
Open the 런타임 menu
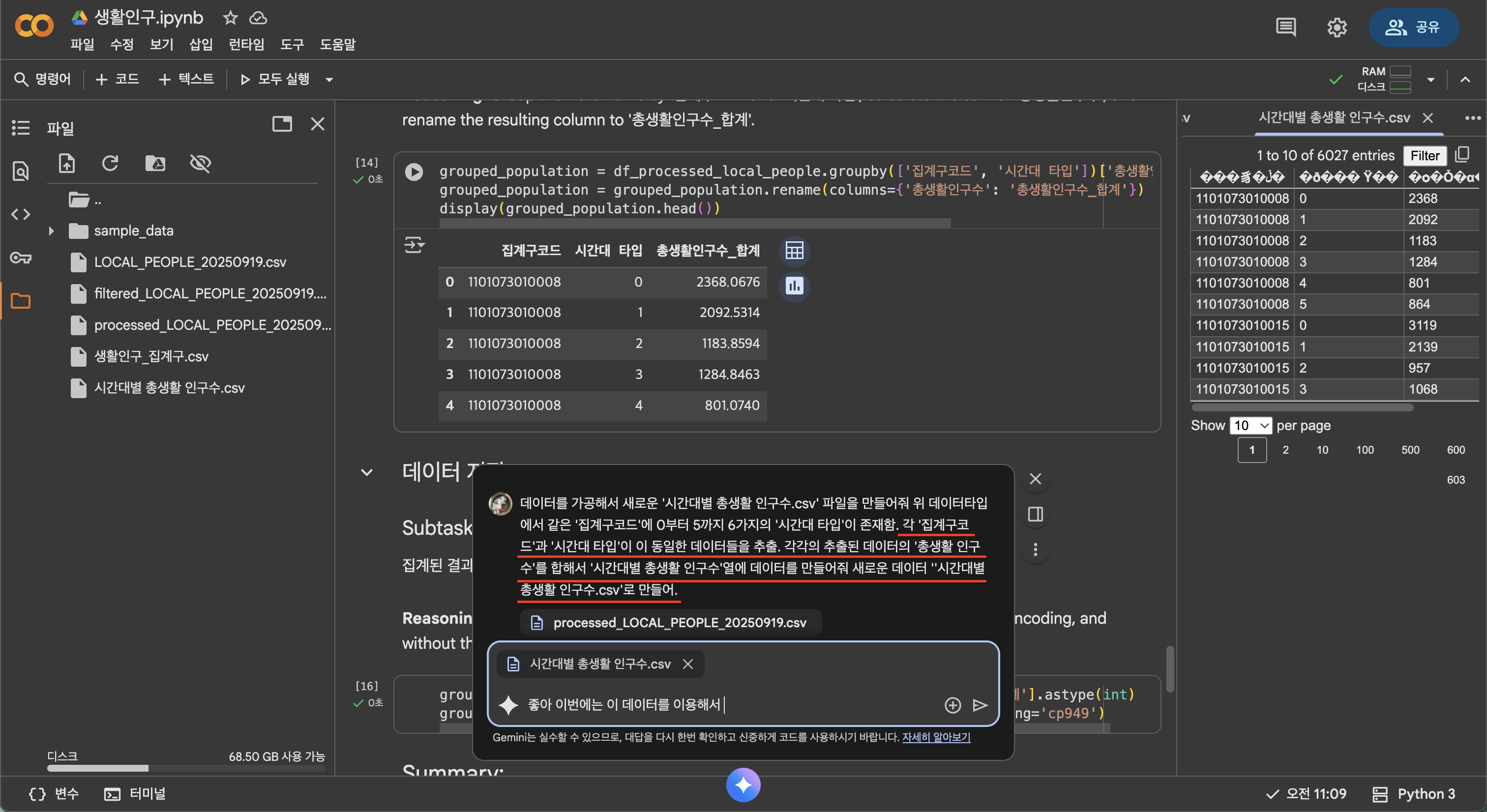point(246,44)
